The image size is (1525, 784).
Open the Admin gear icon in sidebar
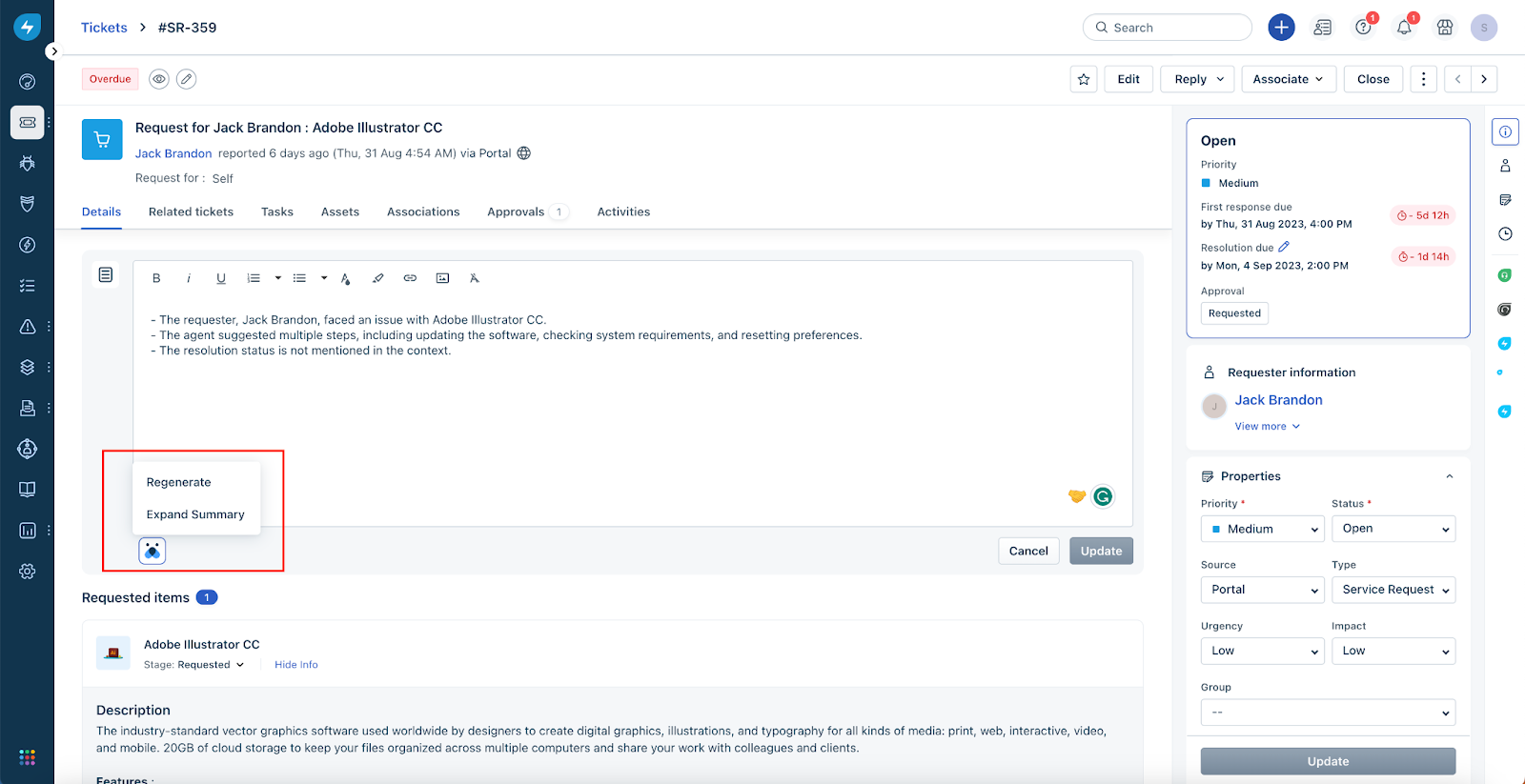(28, 572)
